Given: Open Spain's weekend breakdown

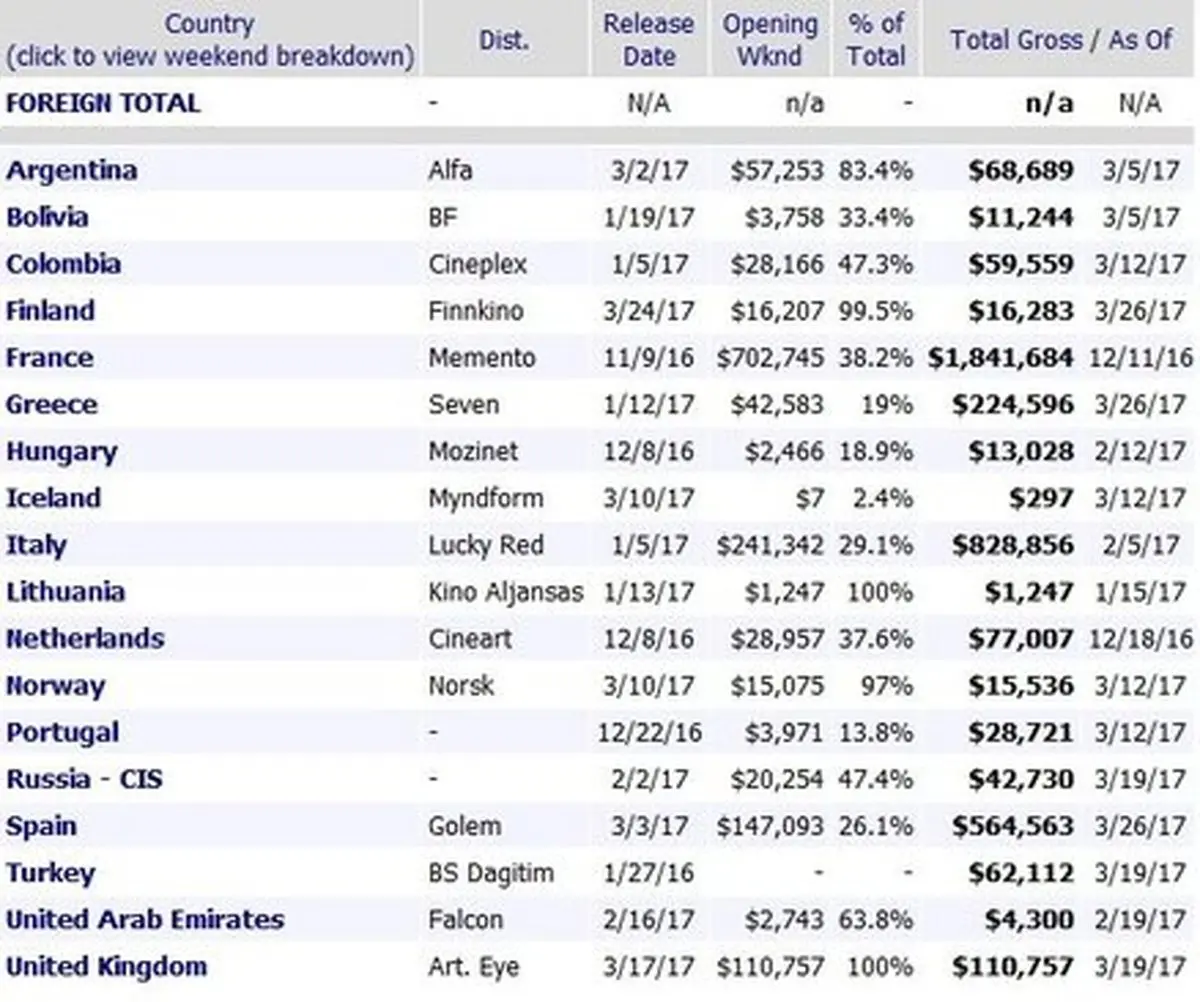Looking at the screenshot, I should (x=41, y=827).
